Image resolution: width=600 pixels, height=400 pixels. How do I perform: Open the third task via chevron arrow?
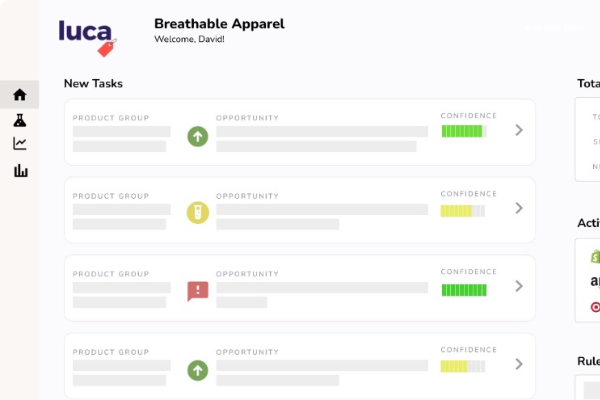tap(518, 286)
